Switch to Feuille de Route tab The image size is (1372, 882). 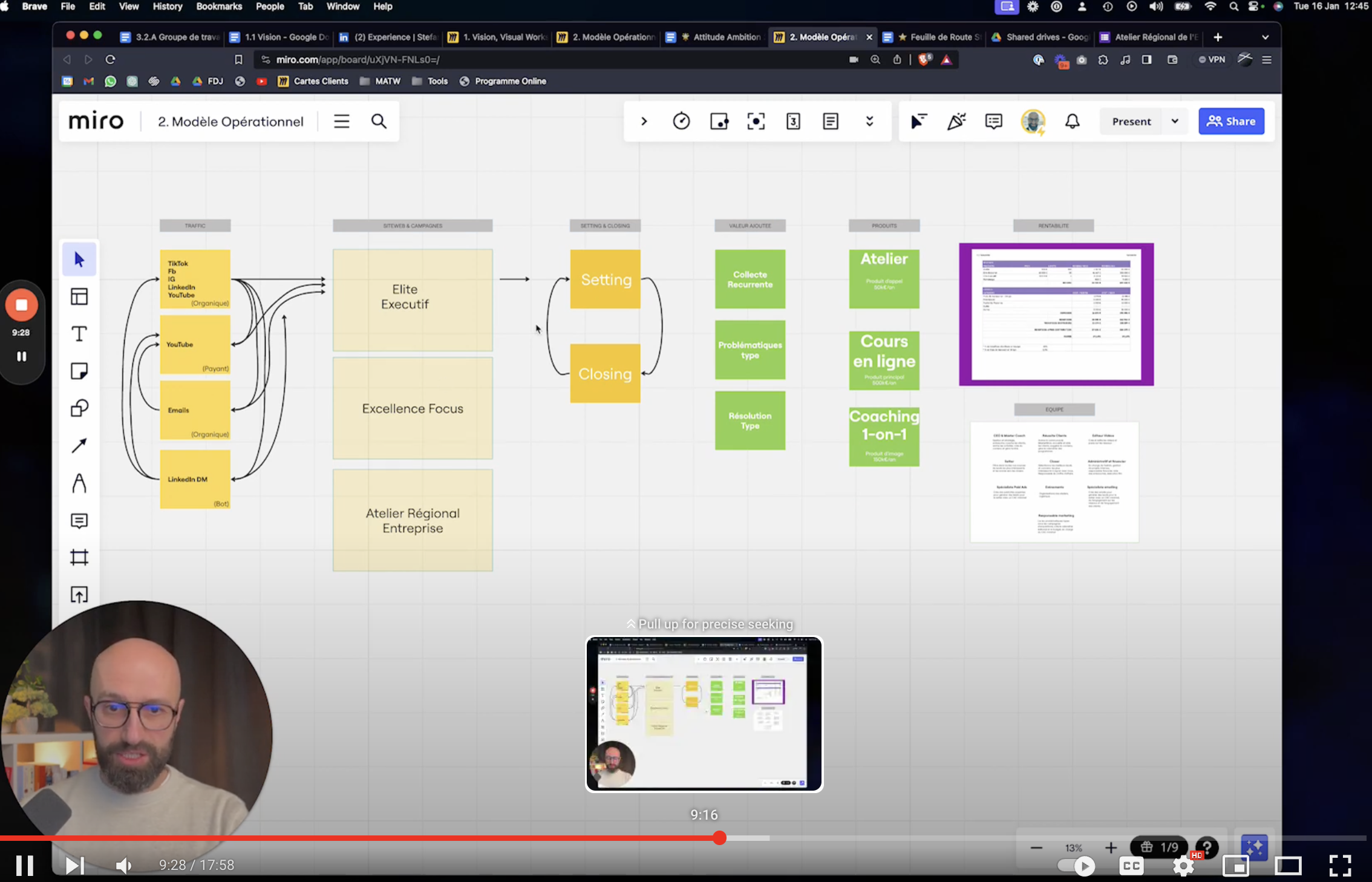point(932,37)
